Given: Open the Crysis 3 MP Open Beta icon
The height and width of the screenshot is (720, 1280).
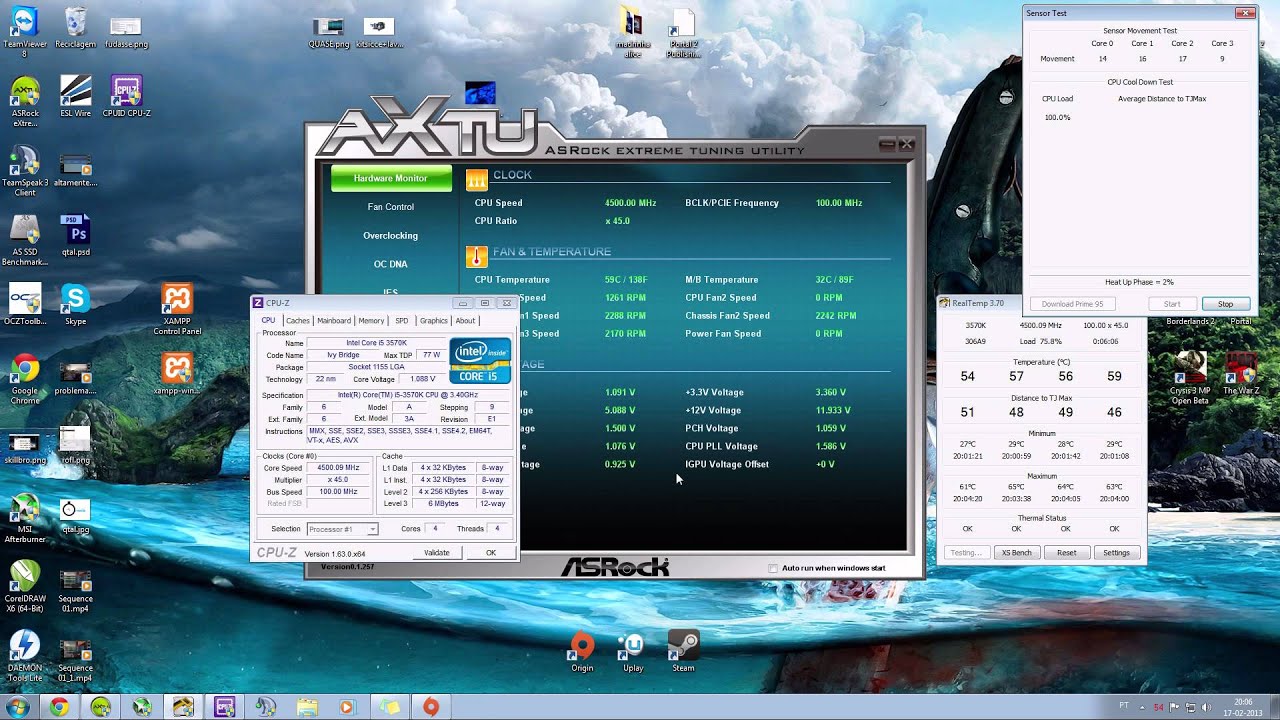Looking at the screenshot, I should [1190, 375].
